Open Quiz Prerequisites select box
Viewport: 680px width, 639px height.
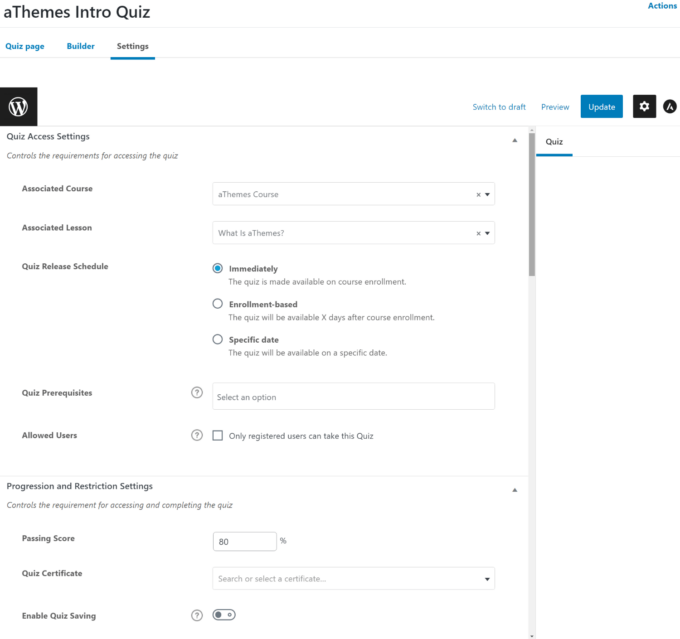click(353, 396)
